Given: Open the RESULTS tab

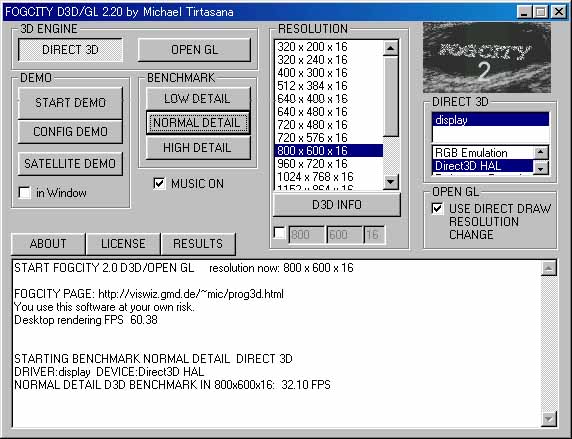Looking at the screenshot, I should coord(198,243).
